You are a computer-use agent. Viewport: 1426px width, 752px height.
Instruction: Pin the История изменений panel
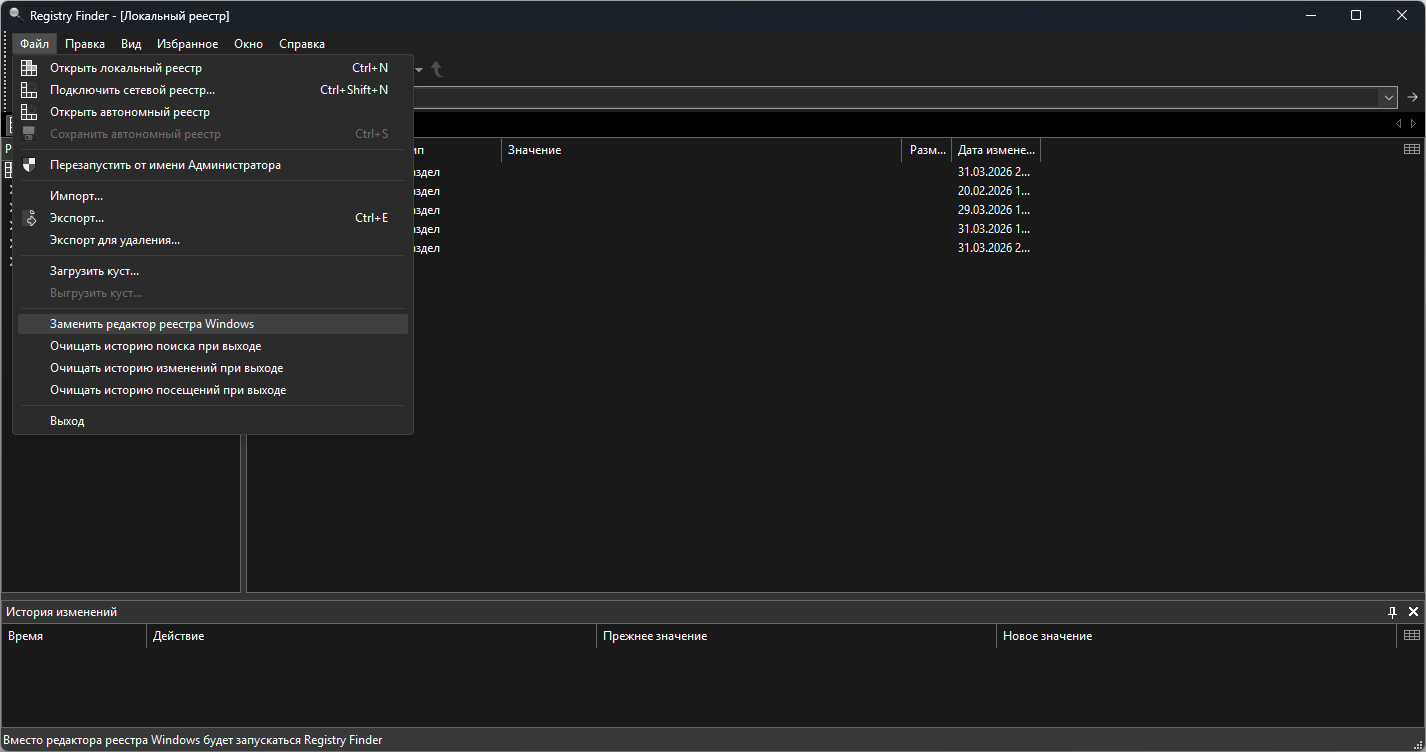coord(1391,611)
